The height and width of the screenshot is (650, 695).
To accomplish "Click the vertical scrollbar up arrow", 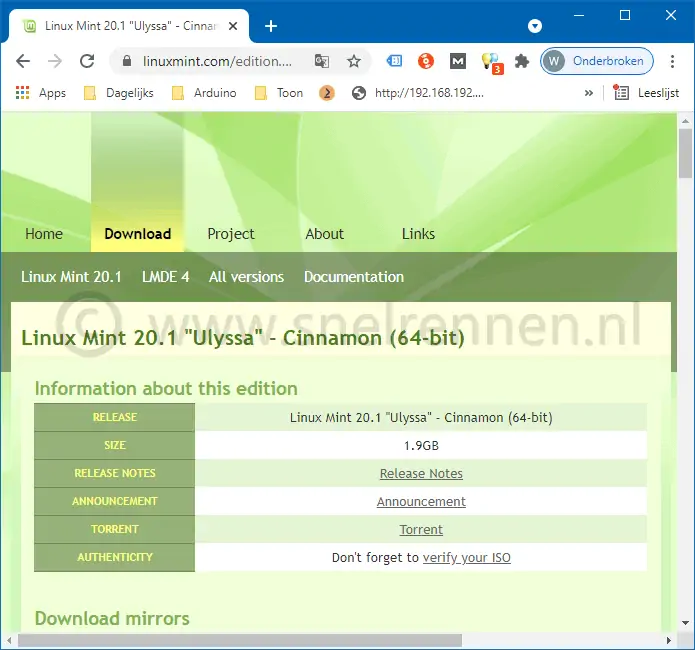I will click(x=686, y=121).
